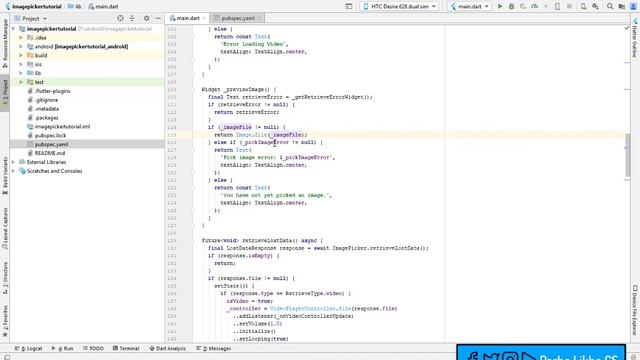
Task: Open the Logcat tool window
Action: tap(29, 349)
